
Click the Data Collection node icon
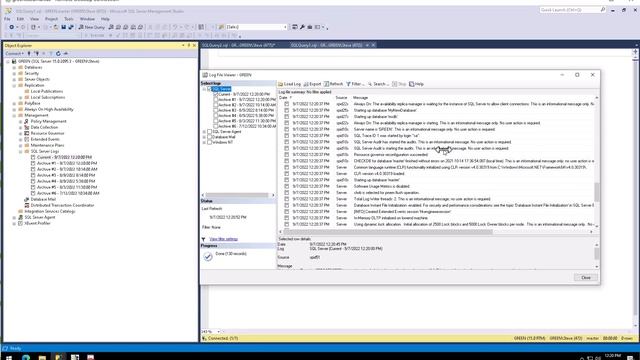tap(27, 127)
